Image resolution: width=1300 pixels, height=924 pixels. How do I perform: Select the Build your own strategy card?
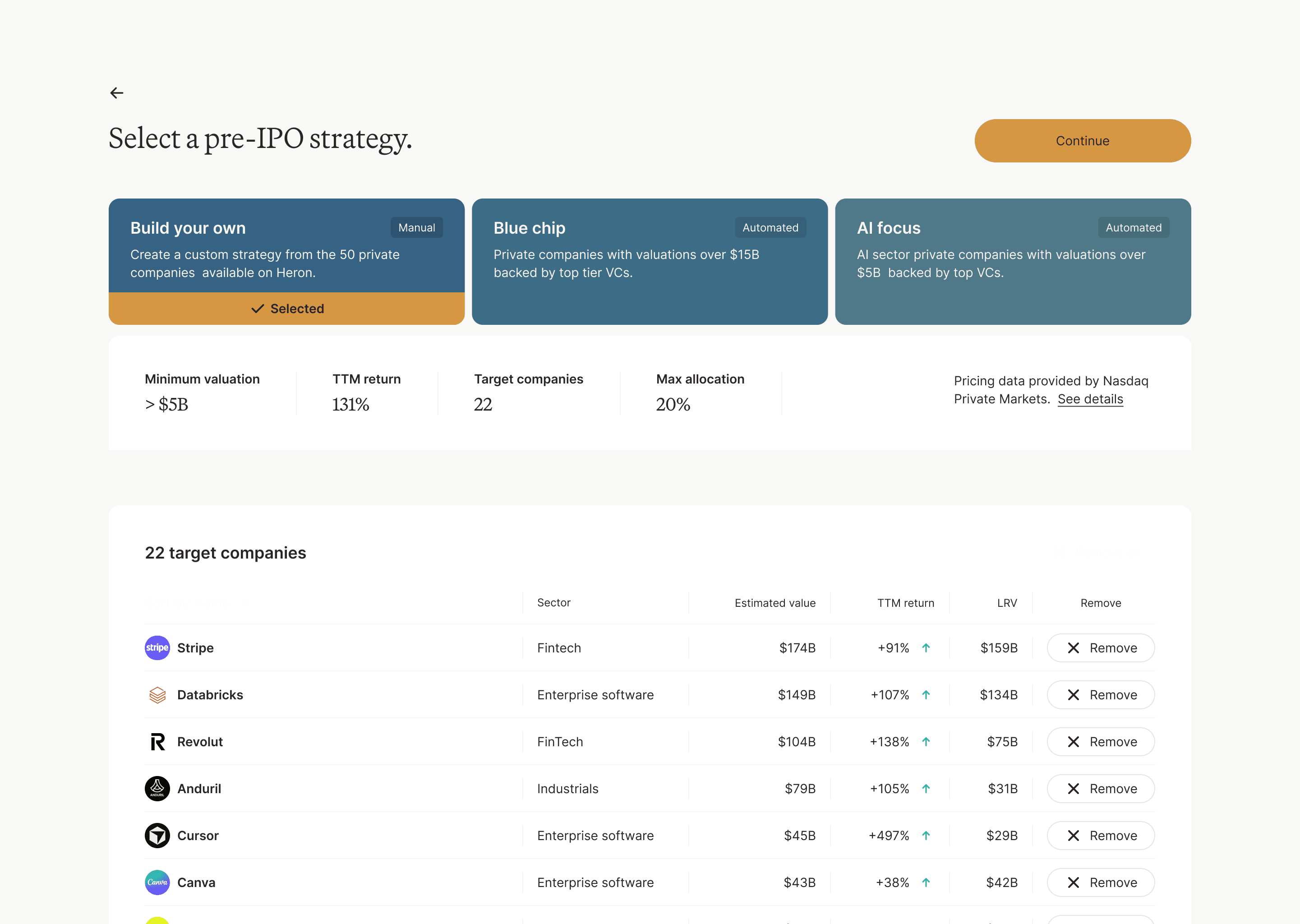pyautogui.click(x=286, y=262)
